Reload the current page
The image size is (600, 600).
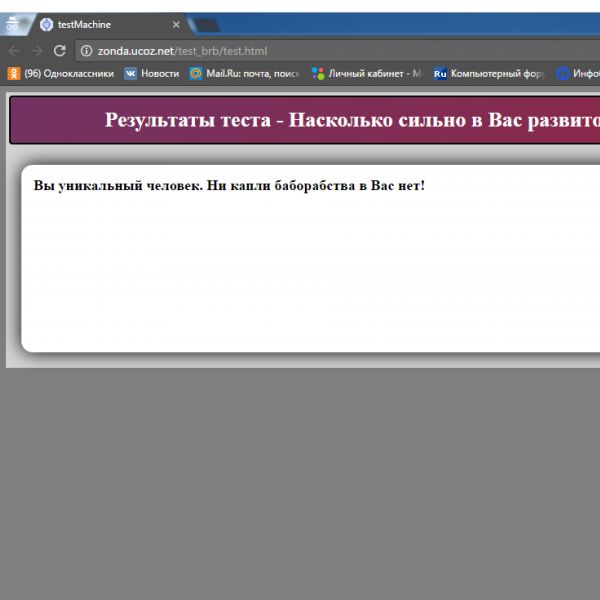tap(60, 51)
